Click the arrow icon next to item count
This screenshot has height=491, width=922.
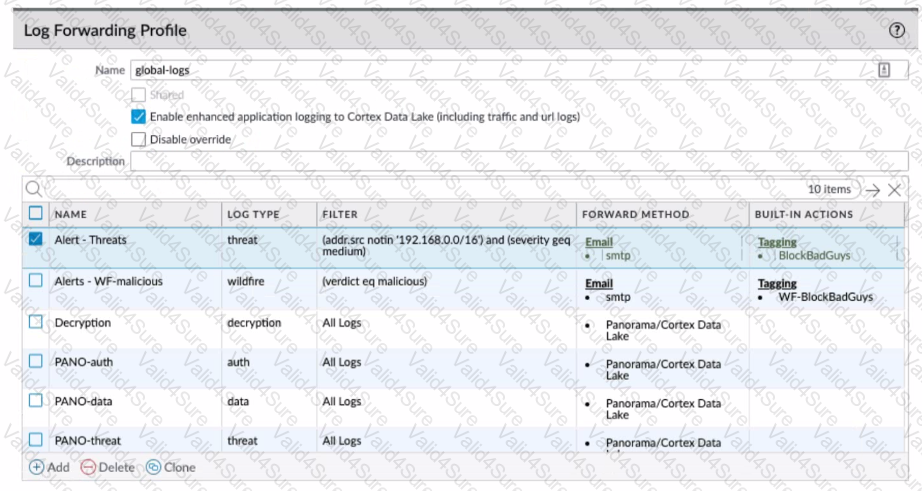pyautogui.click(x=873, y=190)
